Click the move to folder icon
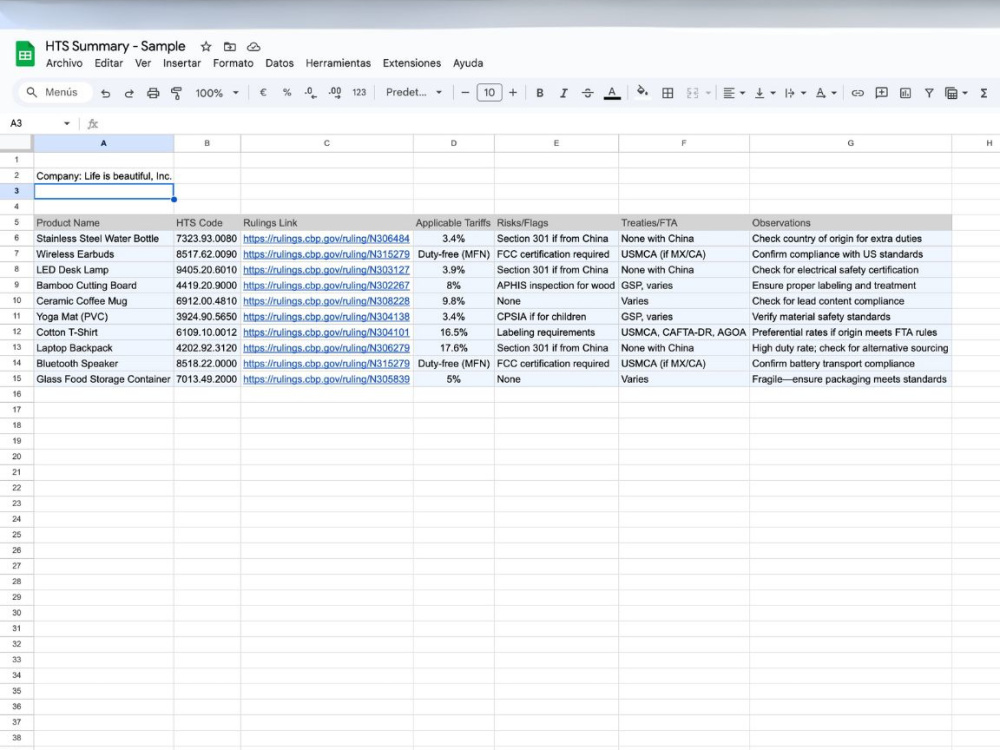 pos(230,47)
